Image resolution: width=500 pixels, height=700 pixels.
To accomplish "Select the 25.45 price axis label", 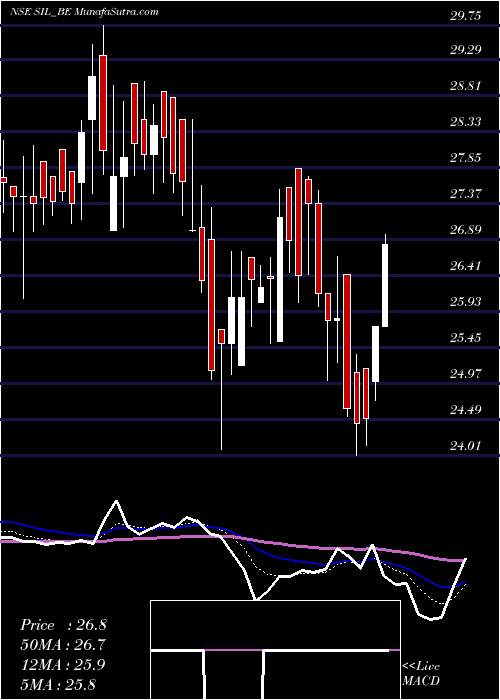I will pyautogui.click(x=466, y=338).
